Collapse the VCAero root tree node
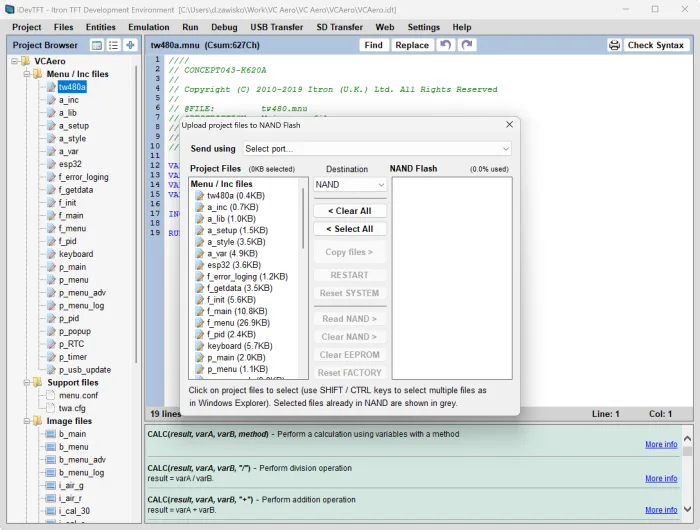This screenshot has height=530, width=700. click(15, 61)
